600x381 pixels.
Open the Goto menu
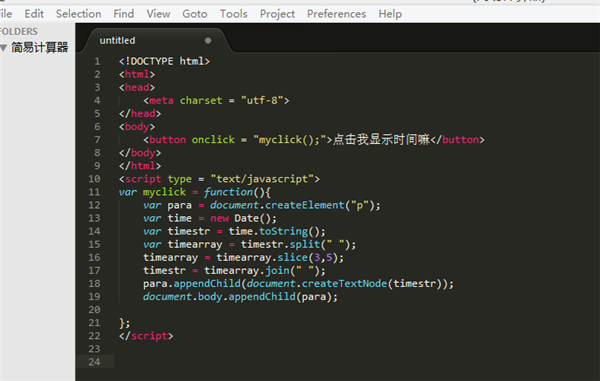pyautogui.click(x=195, y=14)
